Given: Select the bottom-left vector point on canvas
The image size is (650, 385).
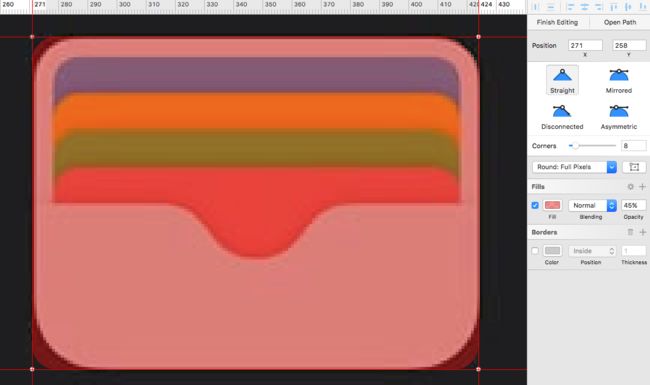Looking at the screenshot, I should (x=32, y=369).
